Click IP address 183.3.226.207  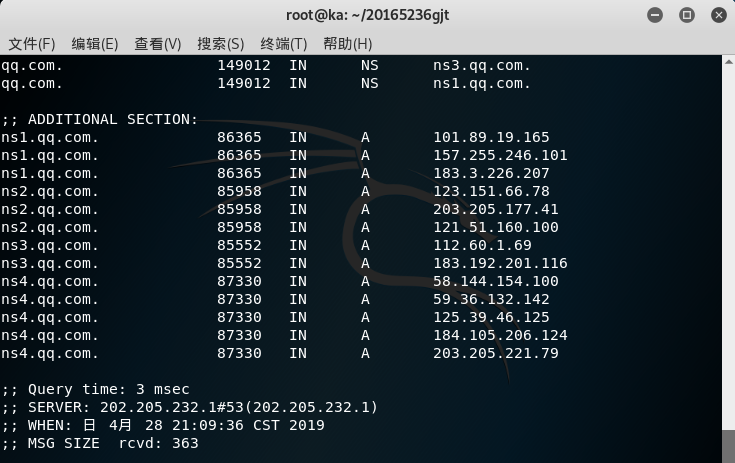[491, 173]
